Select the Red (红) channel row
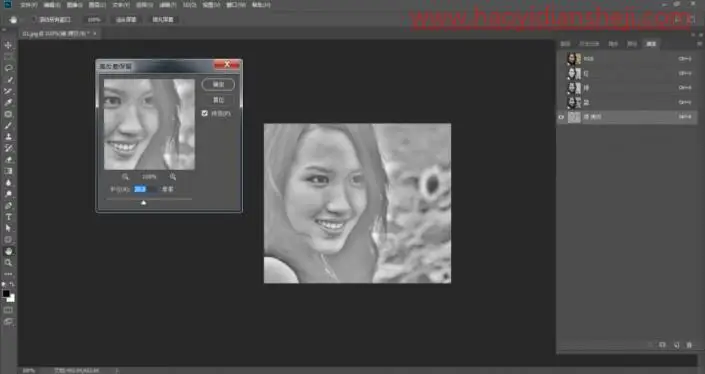Viewport: 705px width, 374px height. pyautogui.click(x=627, y=73)
